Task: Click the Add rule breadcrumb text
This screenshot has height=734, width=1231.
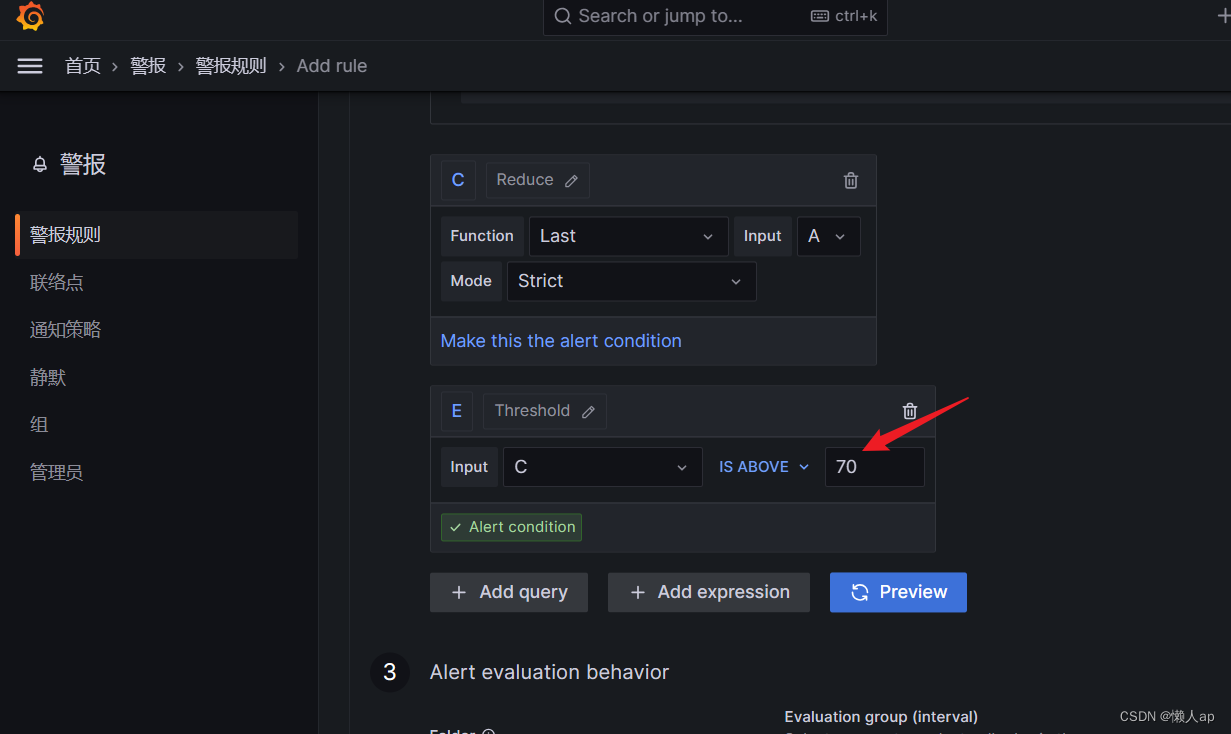Action: click(x=332, y=66)
